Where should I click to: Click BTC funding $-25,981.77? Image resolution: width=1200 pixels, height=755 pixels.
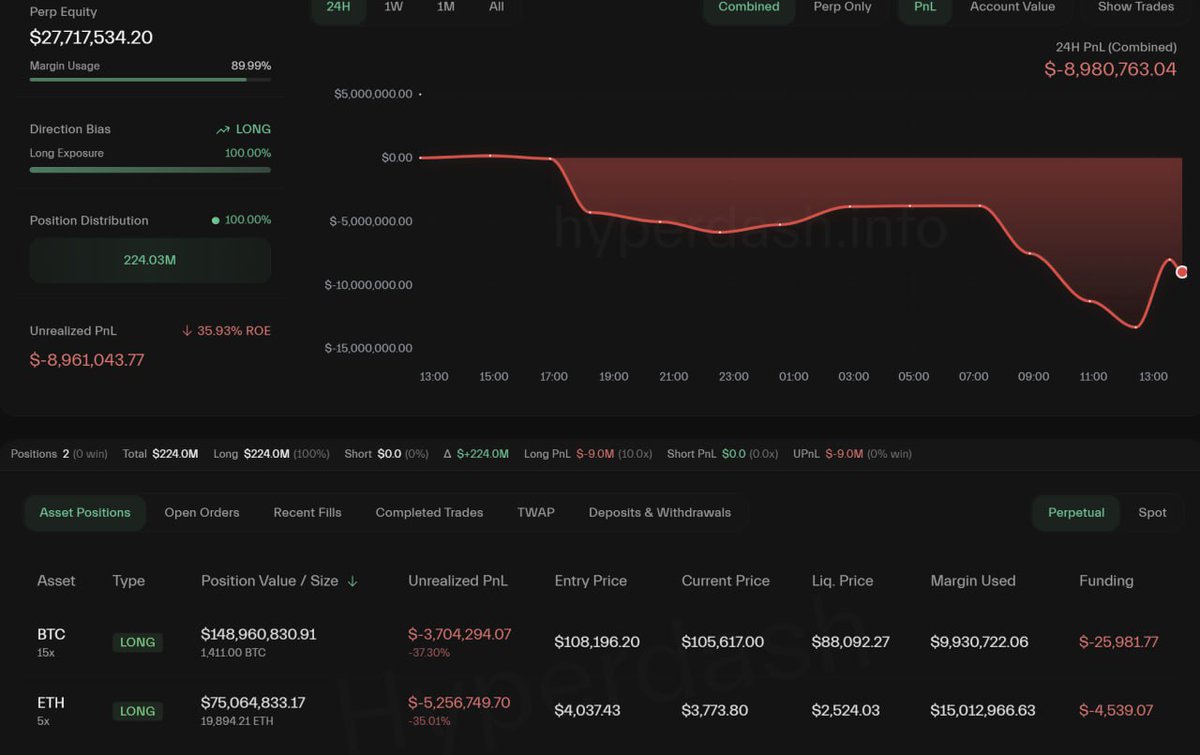point(1119,642)
